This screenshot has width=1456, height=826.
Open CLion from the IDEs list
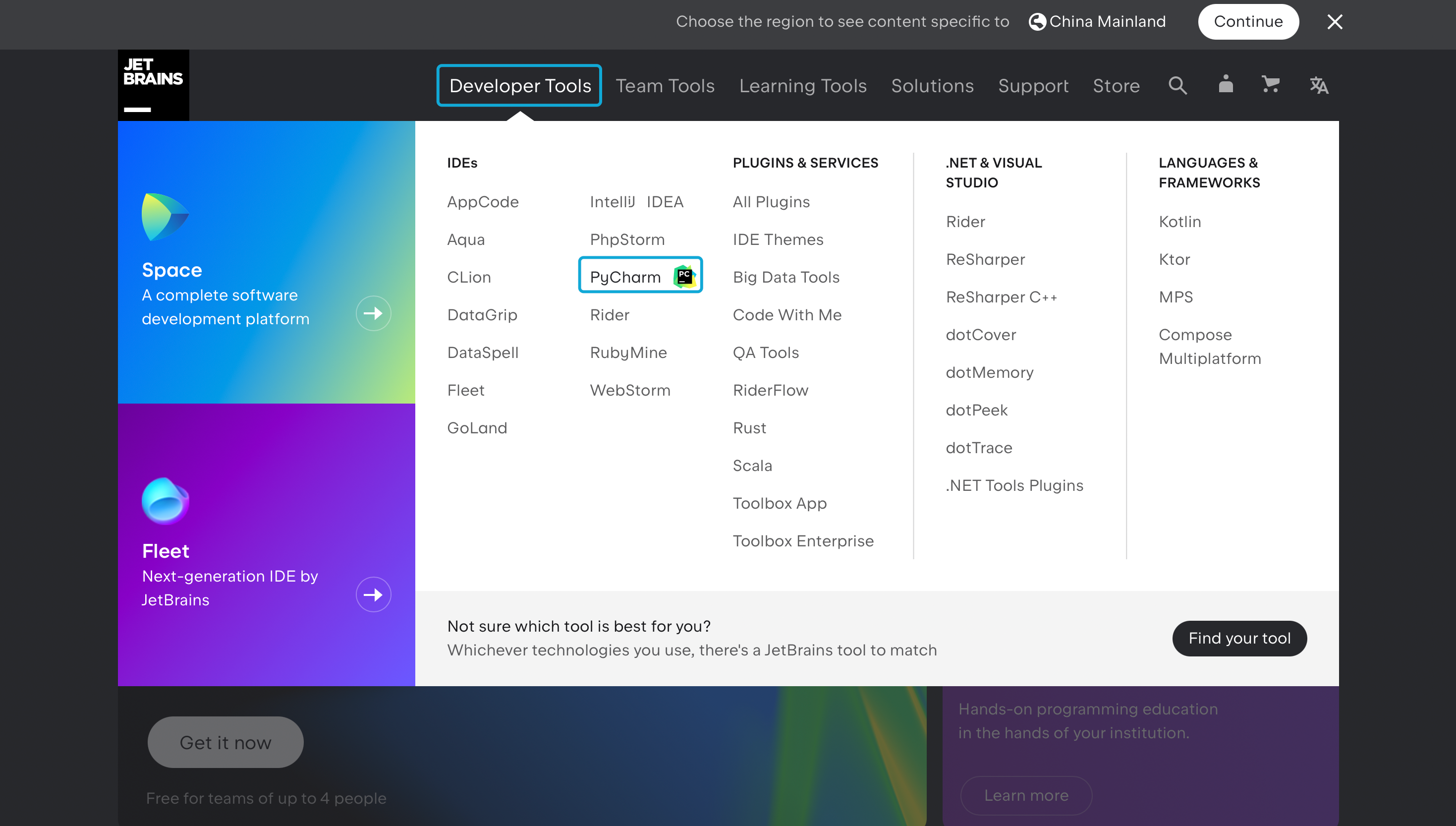[469, 278]
